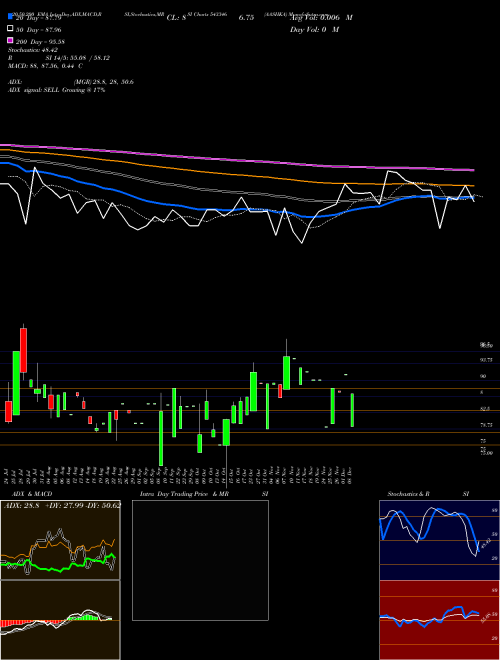
Task: Click the 82.5 price axis label
Action: tap(485, 409)
